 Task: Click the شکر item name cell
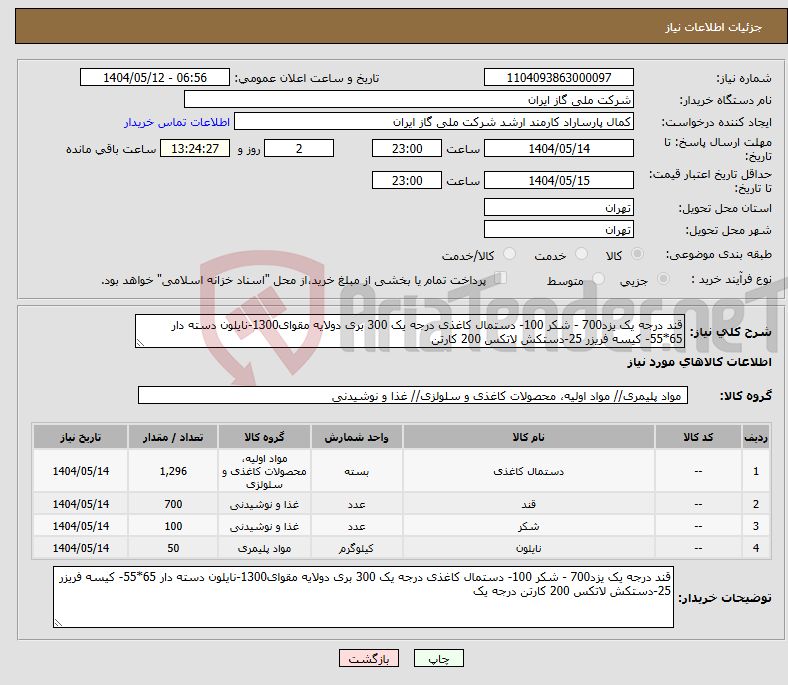click(529, 526)
